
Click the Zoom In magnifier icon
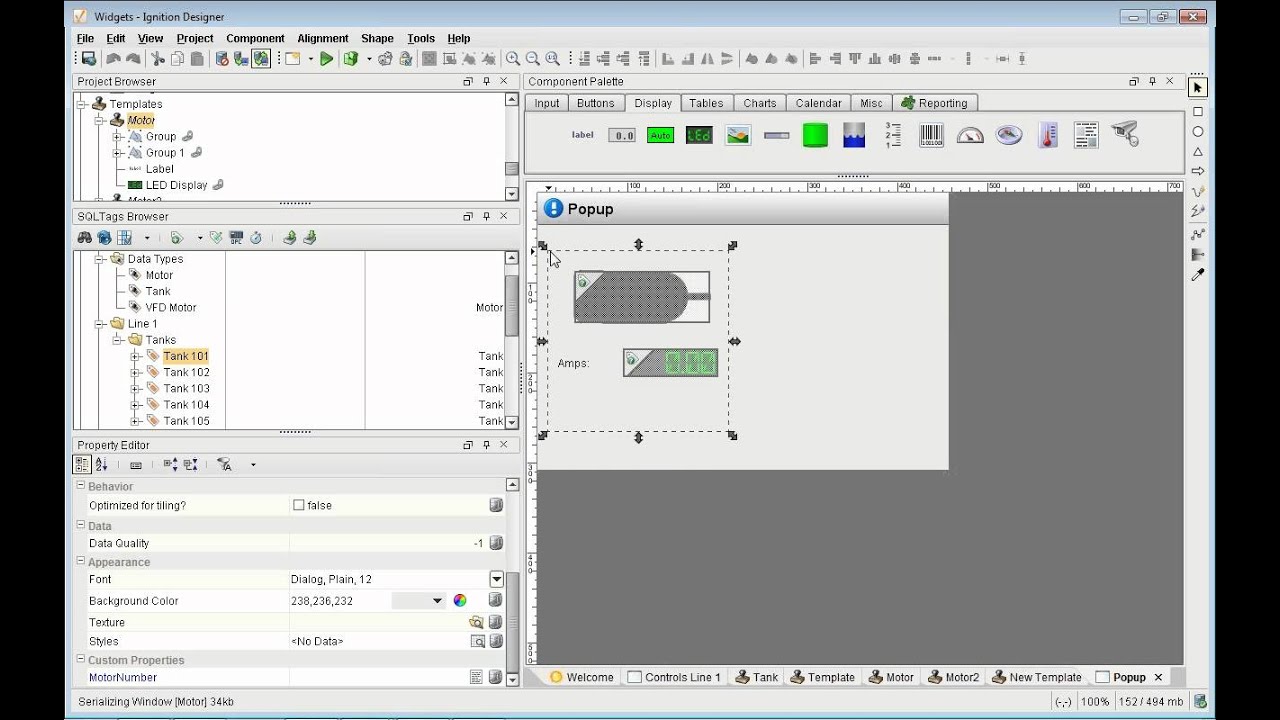pyautogui.click(x=513, y=59)
